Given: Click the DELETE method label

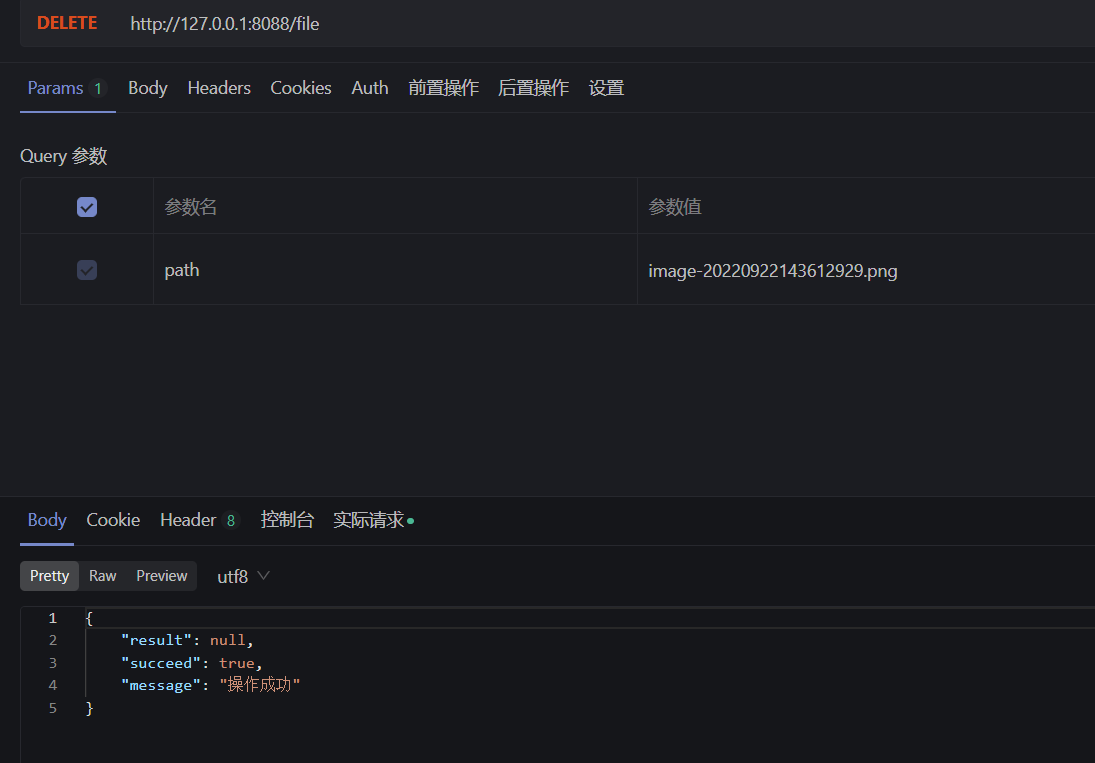Looking at the screenshot, I should (66, 22).
